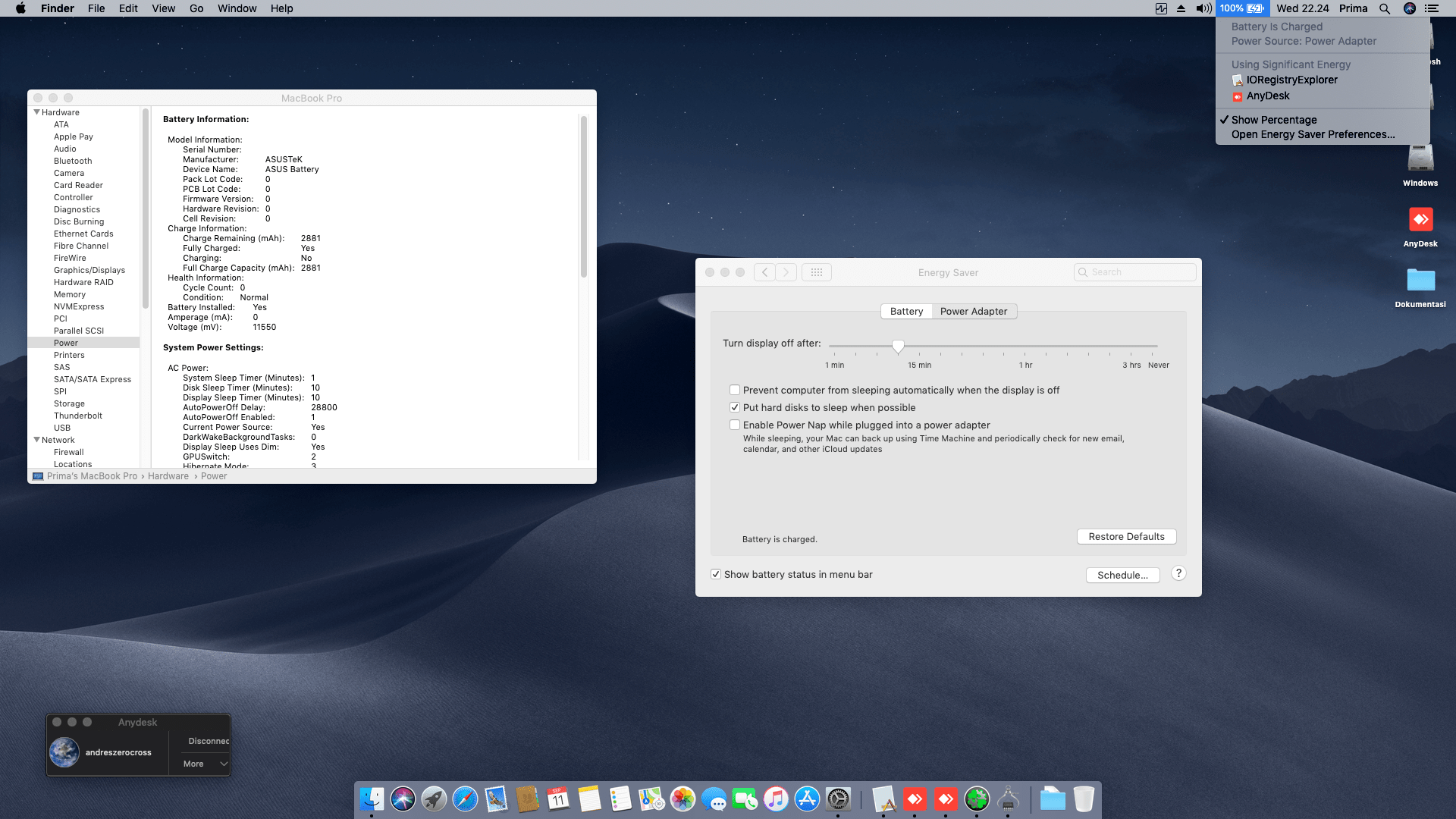Screen dimensions: 1456x819
Task: Click the Show All grid icon in Energy Saver
Action: pos(817,271)
